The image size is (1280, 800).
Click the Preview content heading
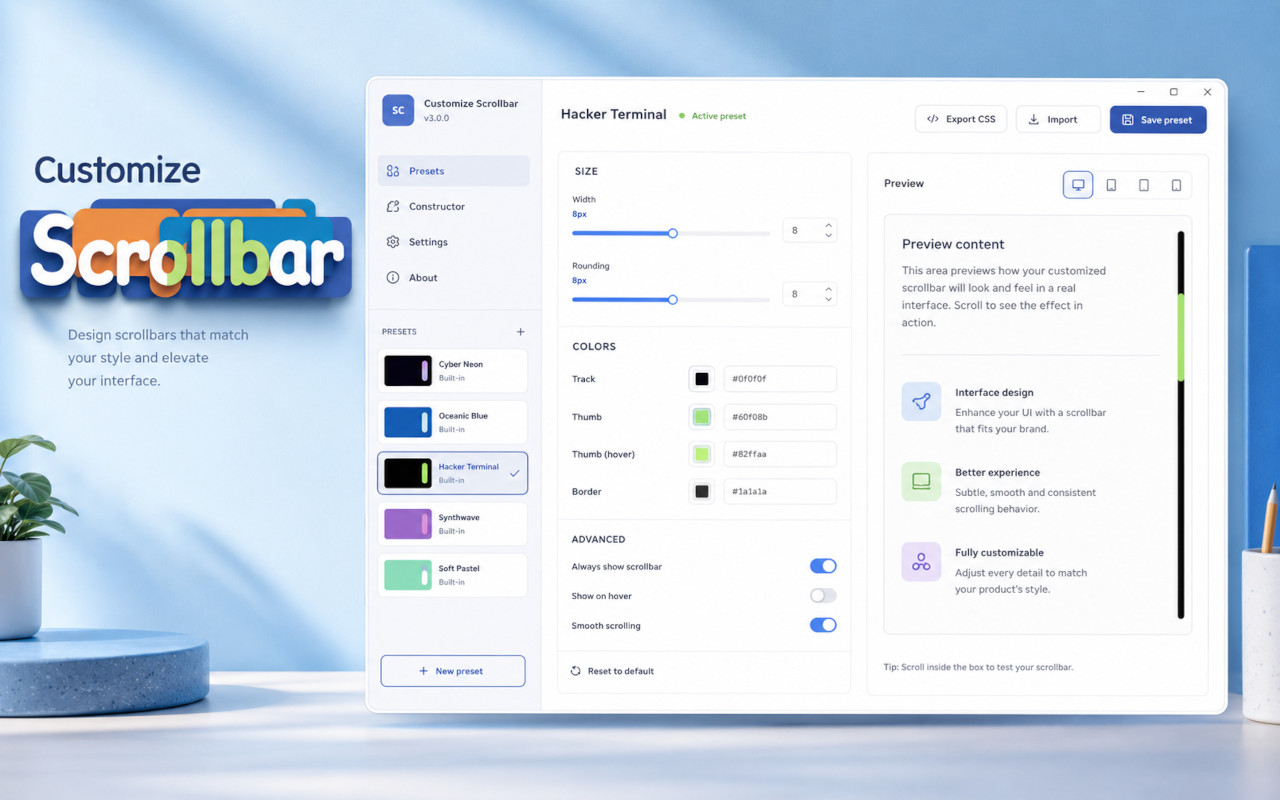tap(953, 244)
